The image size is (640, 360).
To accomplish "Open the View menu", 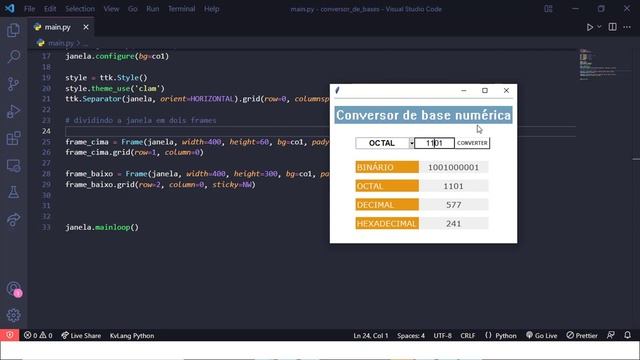I will click(x=111, y=9).
